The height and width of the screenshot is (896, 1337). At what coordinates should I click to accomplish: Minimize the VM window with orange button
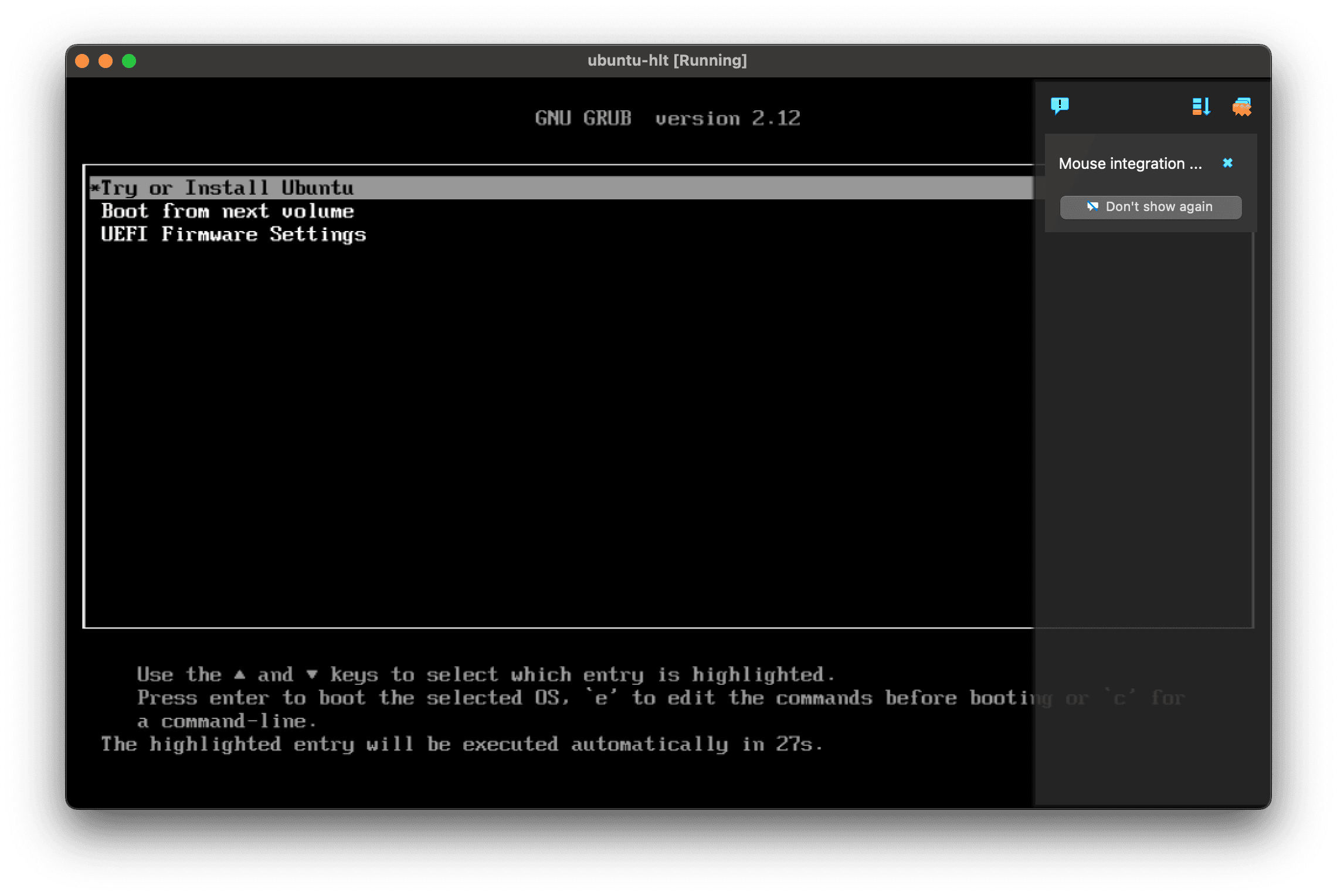pos(106,61)
